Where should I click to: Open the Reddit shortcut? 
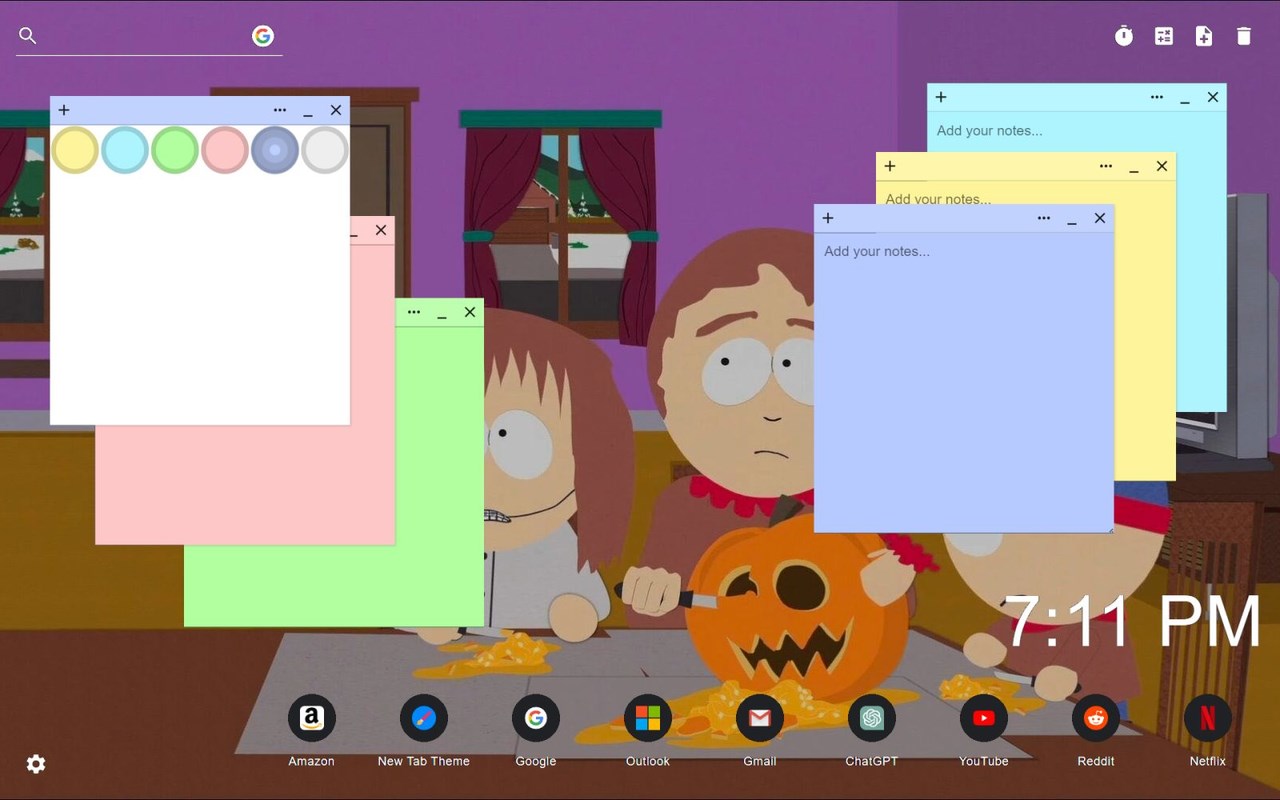click(1096, 718)
